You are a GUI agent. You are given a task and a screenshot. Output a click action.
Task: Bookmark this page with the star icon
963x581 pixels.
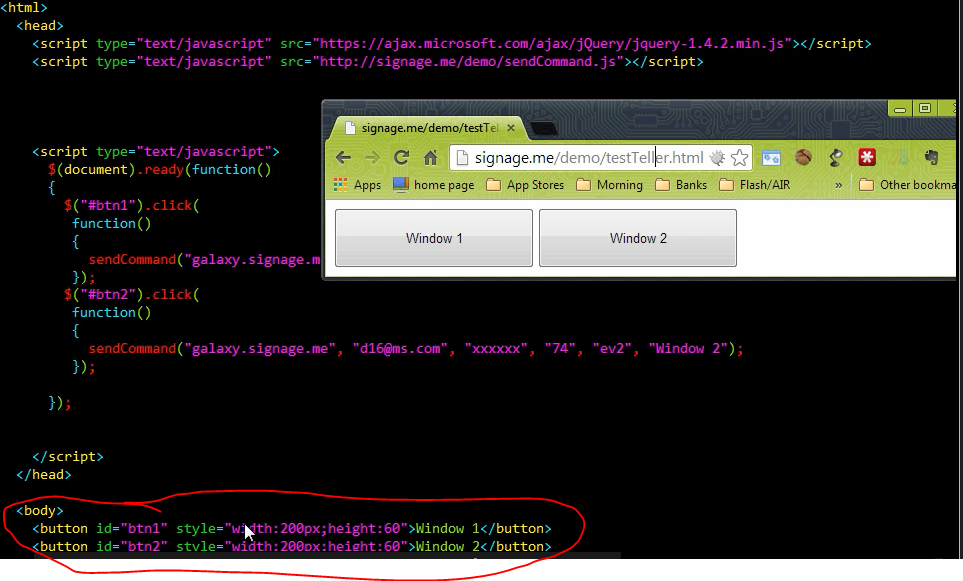click(740, 158)
